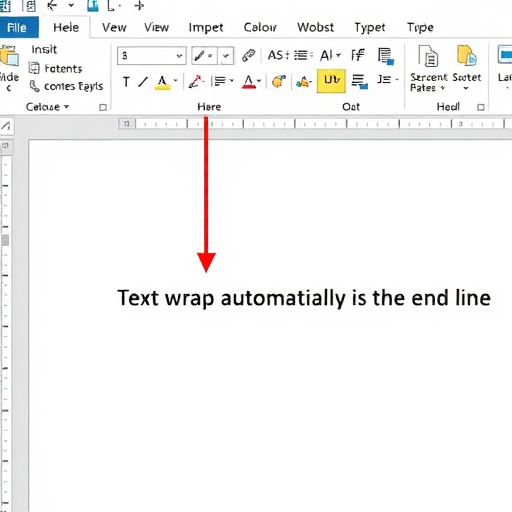This screenshot has height=512, width=512.
Task: Click the Hedl group dialog launcher
Action: point(480,107)
